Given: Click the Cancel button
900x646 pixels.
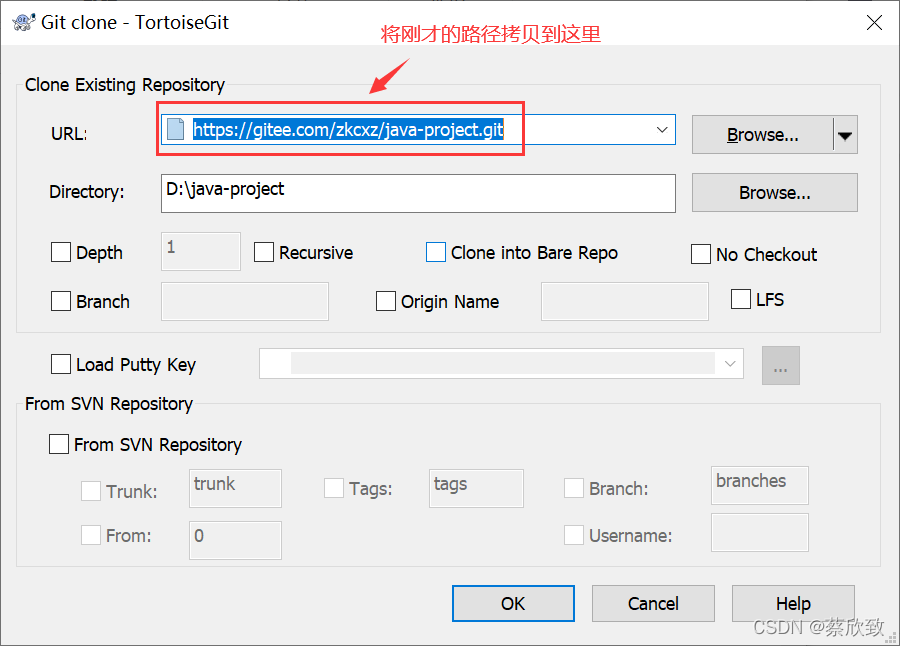Looking at the screenshot, I should 653,604.
